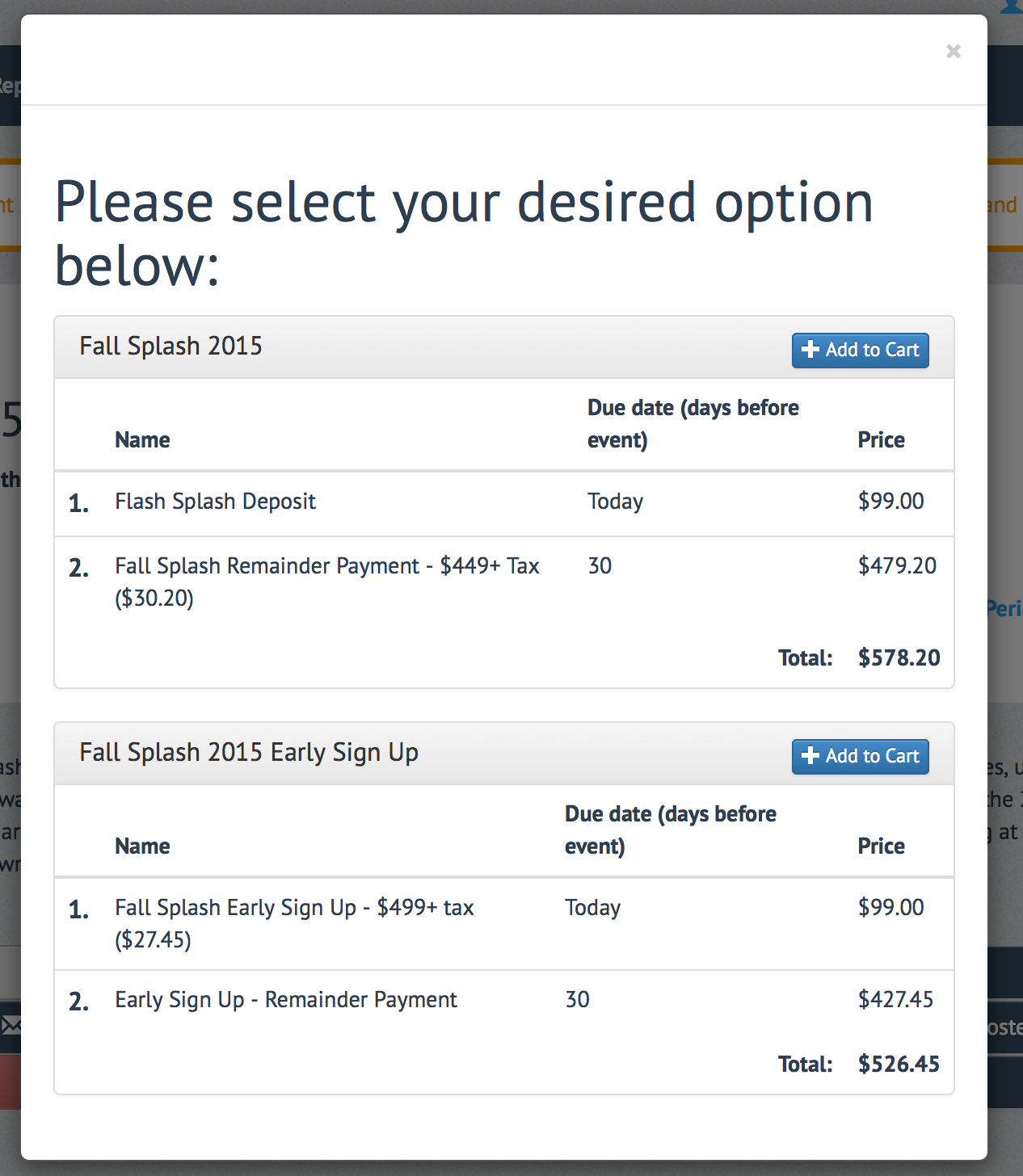The width and height of the screenshot is (1023, 1176).
Task: Click Price column header in second table
Action: (881, 846)
